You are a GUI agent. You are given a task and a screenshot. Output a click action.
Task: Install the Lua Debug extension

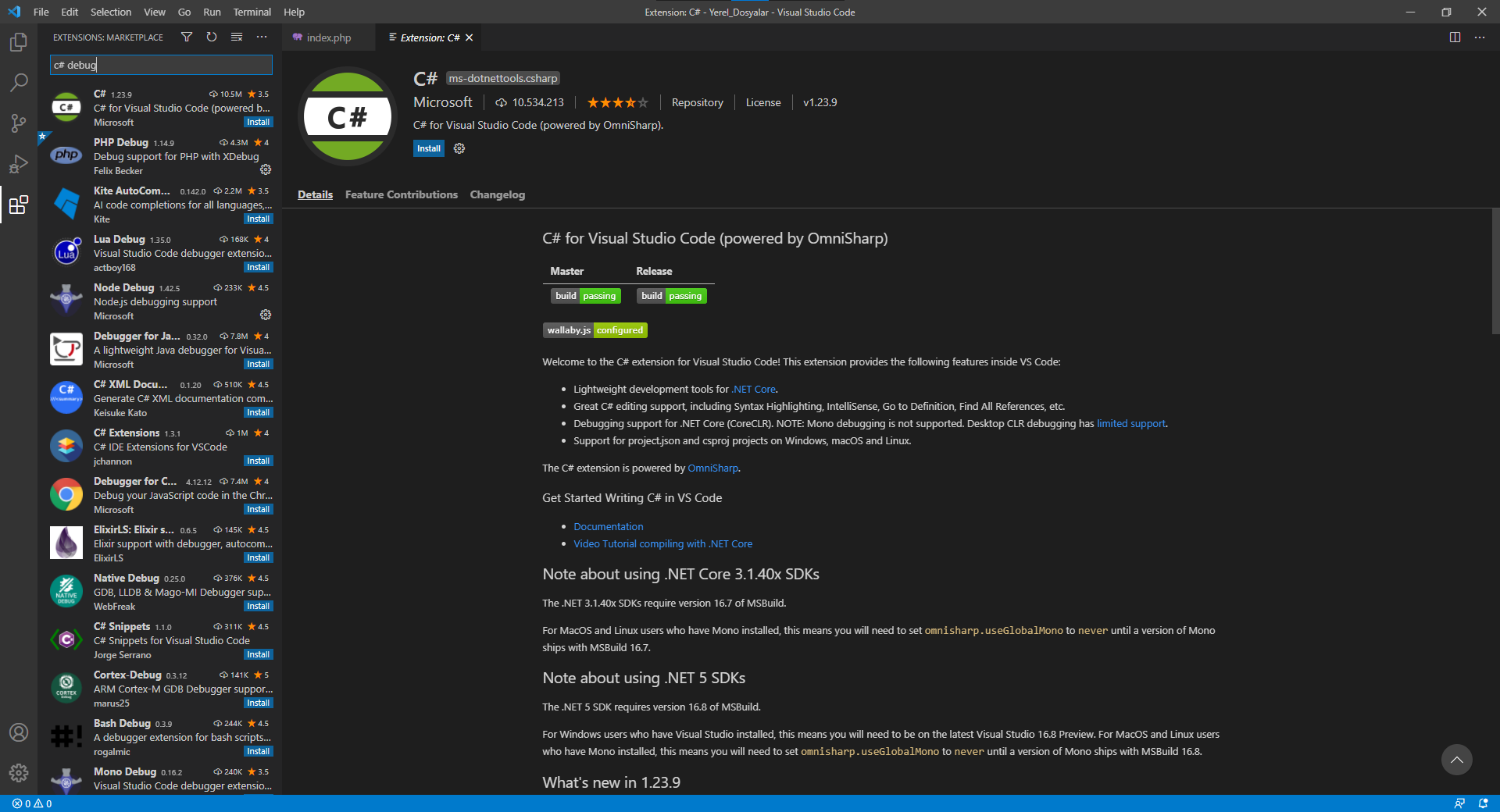coord(259,267)
